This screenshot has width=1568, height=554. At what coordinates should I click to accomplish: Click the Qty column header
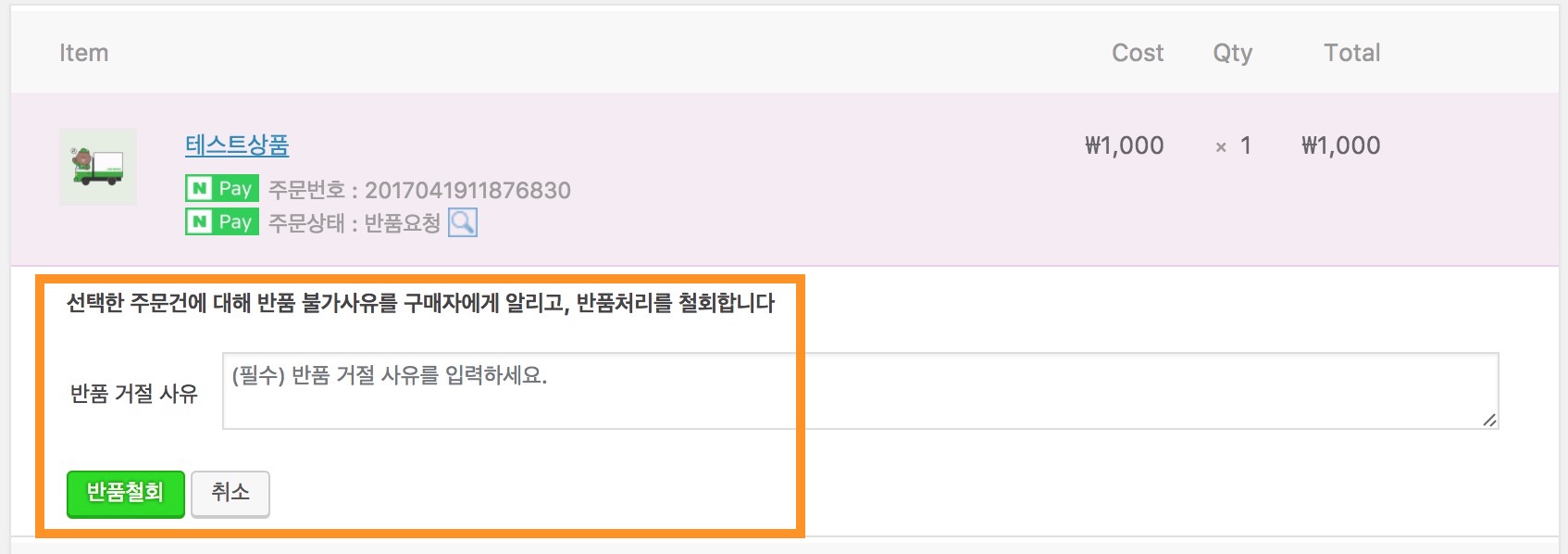(x=1233, y=54)
